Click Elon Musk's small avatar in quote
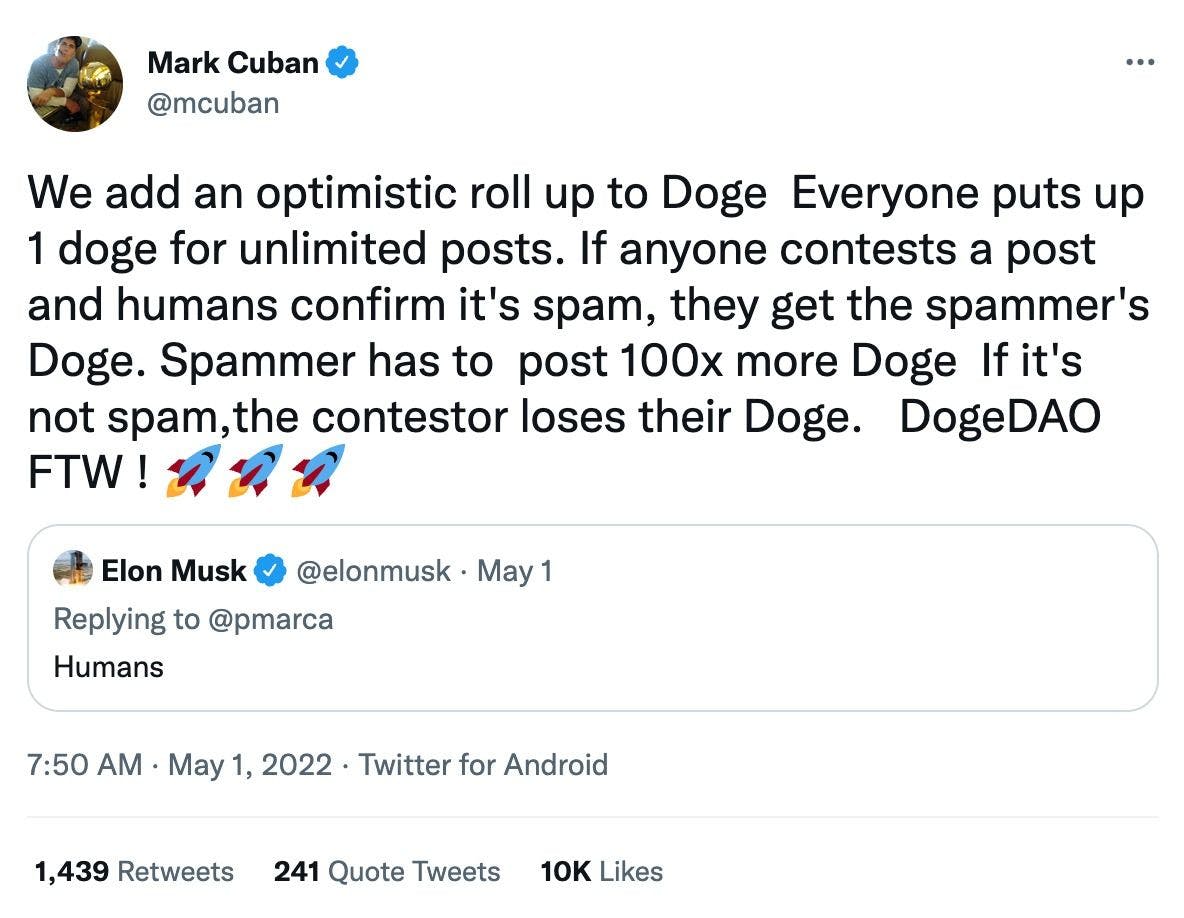1184x918 pixels. 73,570
